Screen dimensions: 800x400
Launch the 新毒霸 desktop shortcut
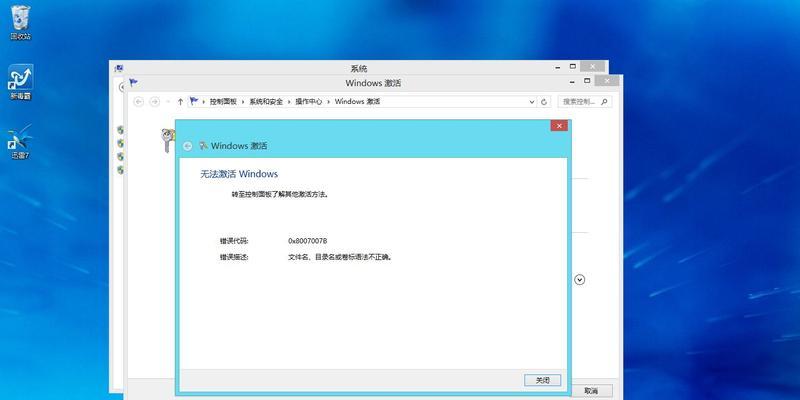(20, 82)
